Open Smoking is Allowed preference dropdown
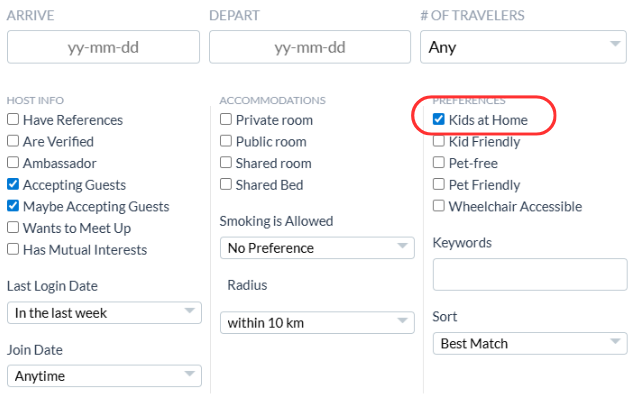This screenshot has height=396, width=641. 317,248
